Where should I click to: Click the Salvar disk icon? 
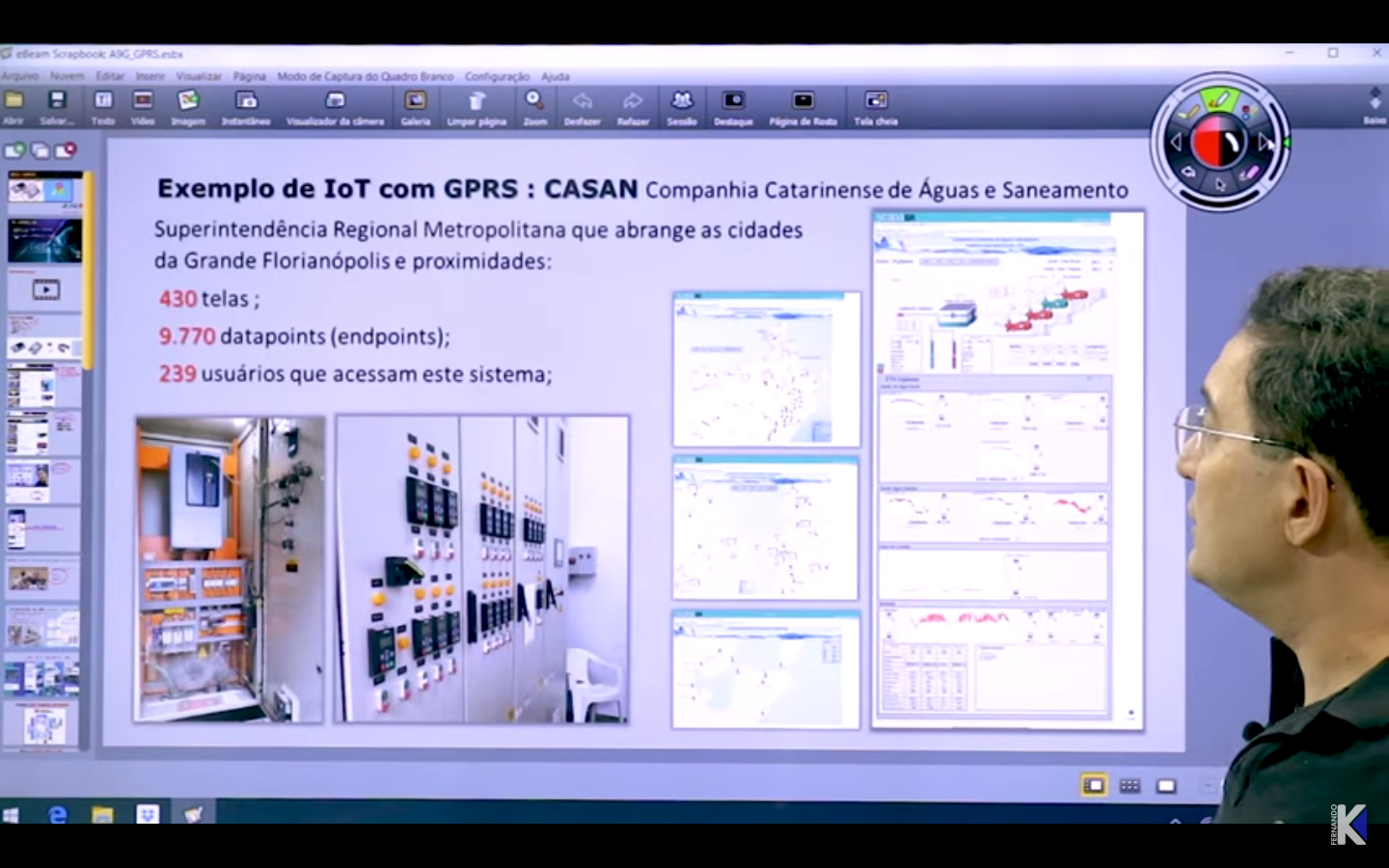click(x=57, y=106)
